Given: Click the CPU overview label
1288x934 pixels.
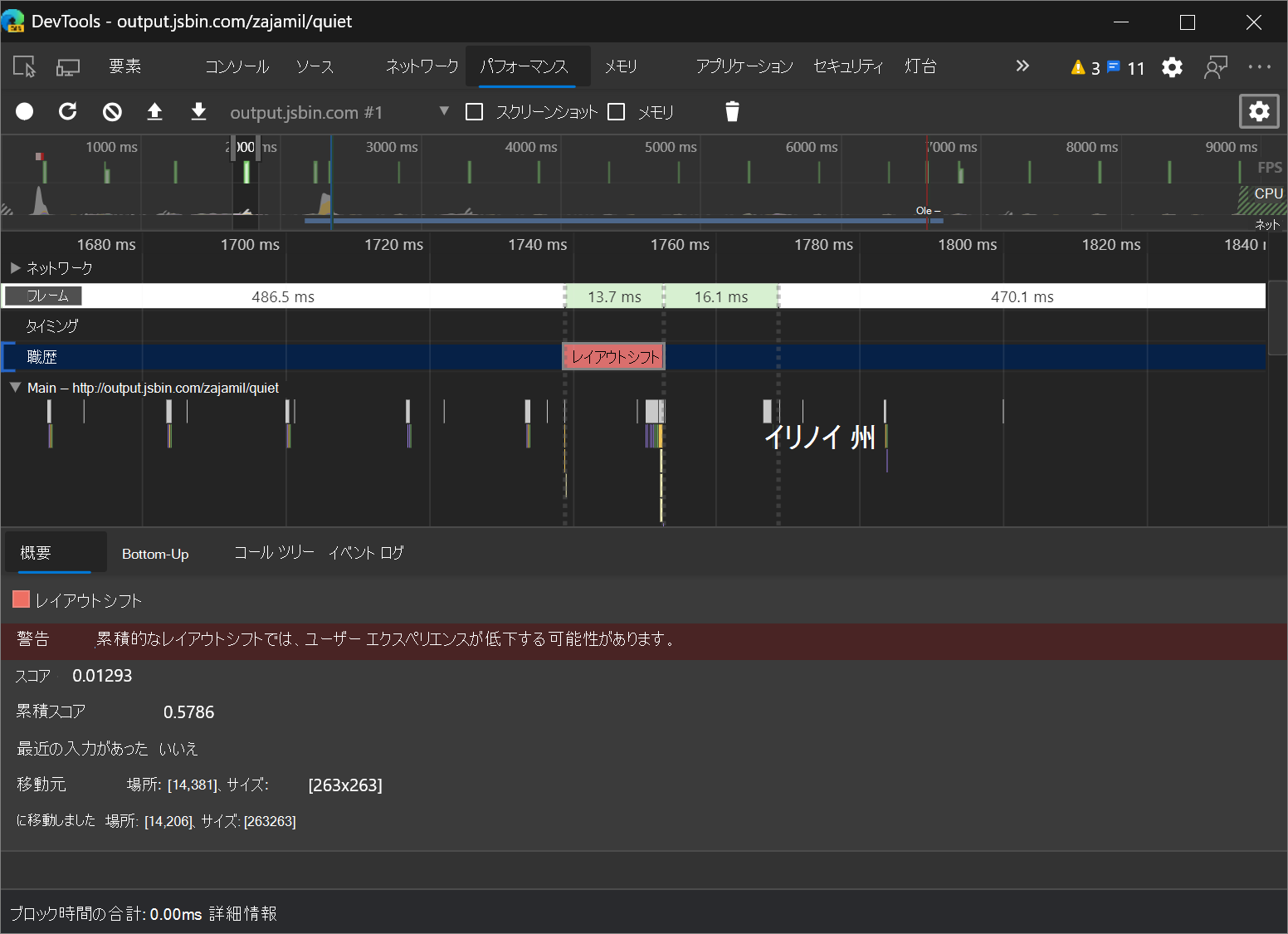Looking at the screenshot, I should [1268, 193].
